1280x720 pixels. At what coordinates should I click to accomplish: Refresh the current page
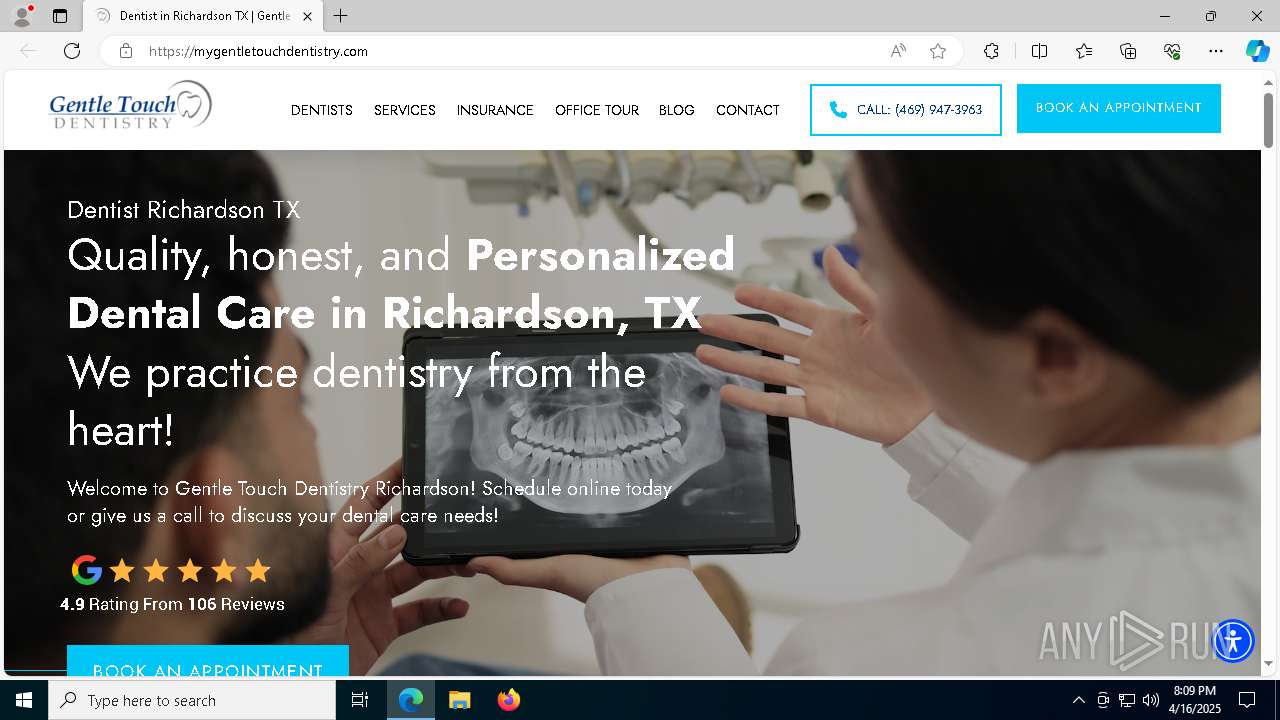coord(72,51)
